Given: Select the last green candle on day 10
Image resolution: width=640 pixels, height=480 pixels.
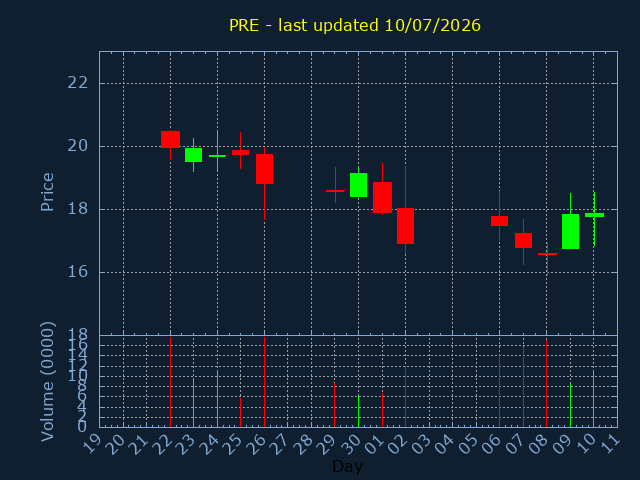Looking at the screenshot, I should click(x=594, y=215).
